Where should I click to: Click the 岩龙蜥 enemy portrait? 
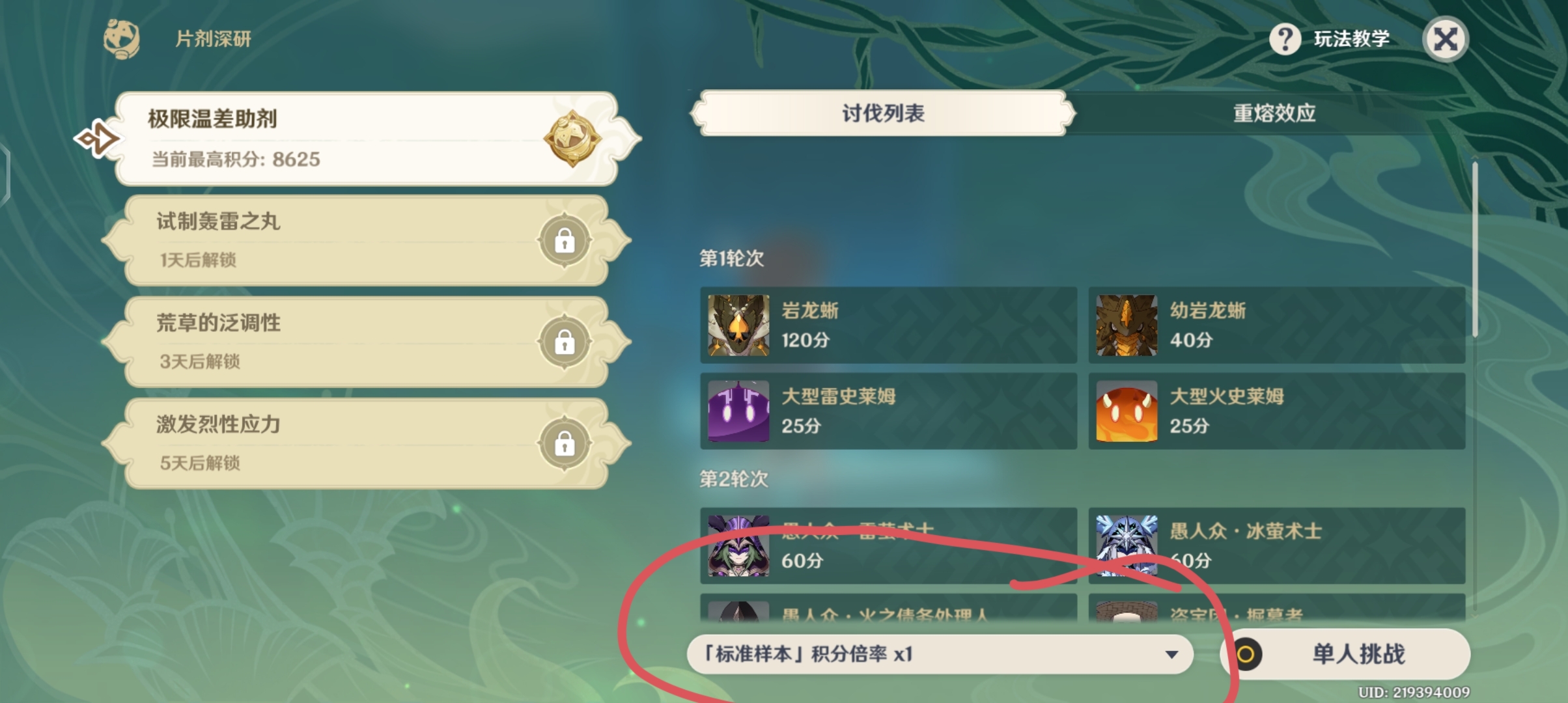[738, 325]
